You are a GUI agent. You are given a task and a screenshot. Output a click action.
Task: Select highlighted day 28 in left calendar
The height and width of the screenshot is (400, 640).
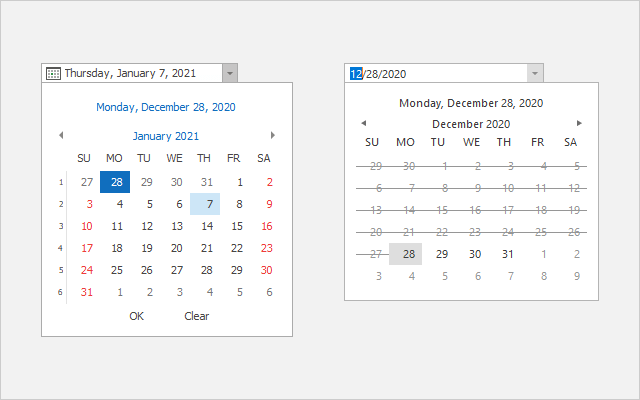click(115, 182)
